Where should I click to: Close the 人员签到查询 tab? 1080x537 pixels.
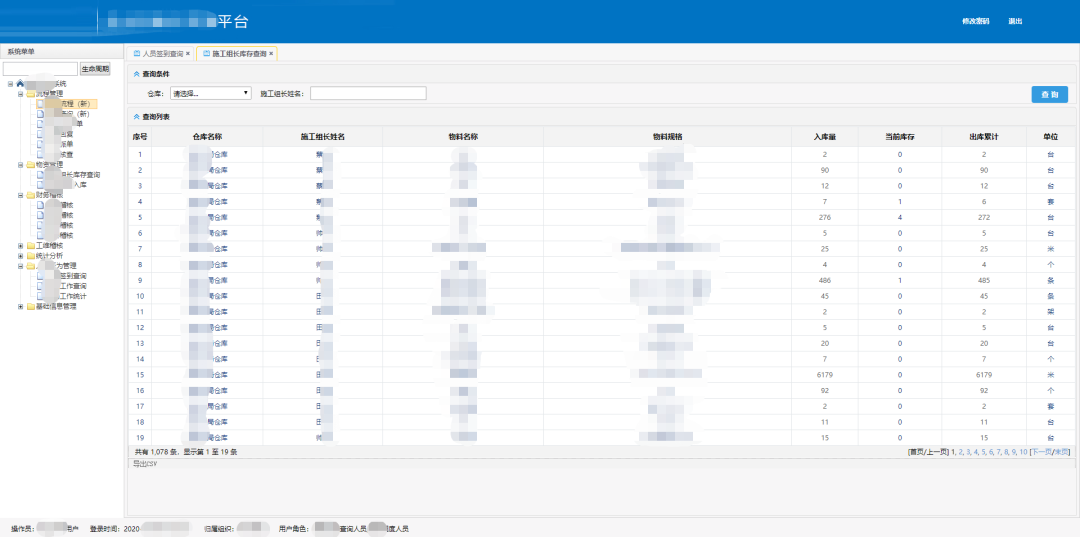(187, 53)
